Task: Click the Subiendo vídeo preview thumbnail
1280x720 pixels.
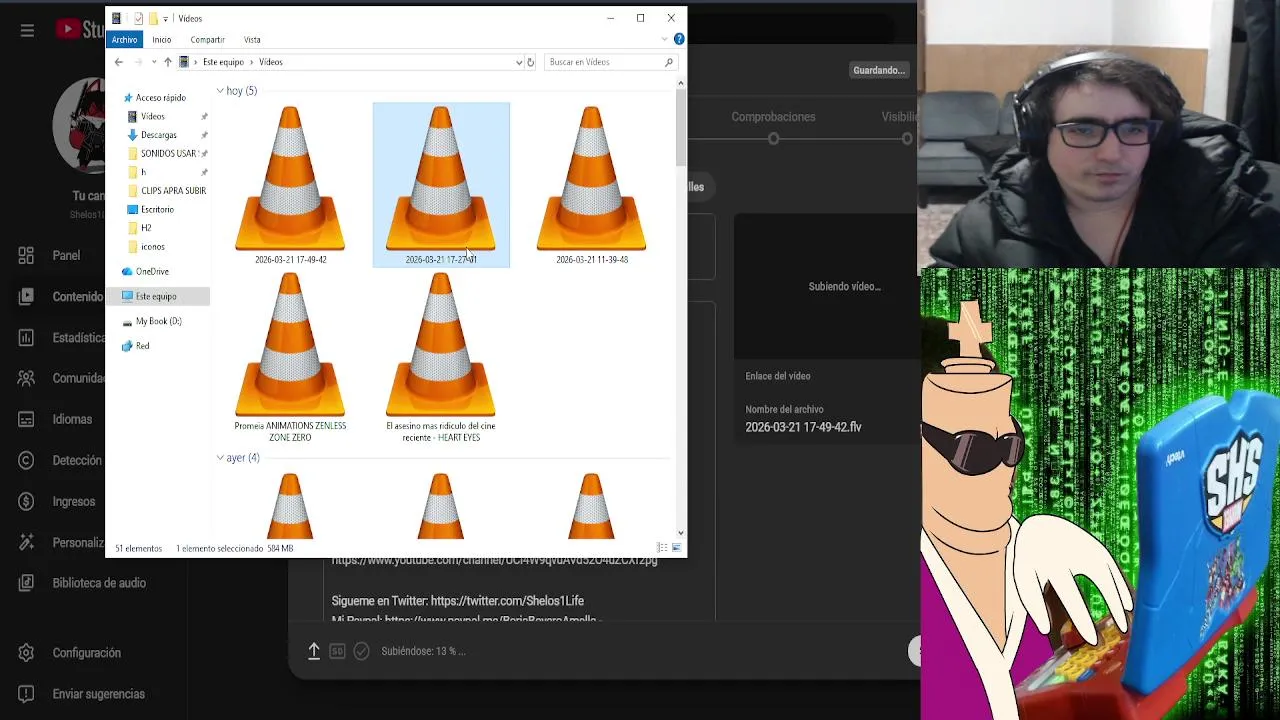Action: click(827, 286)
